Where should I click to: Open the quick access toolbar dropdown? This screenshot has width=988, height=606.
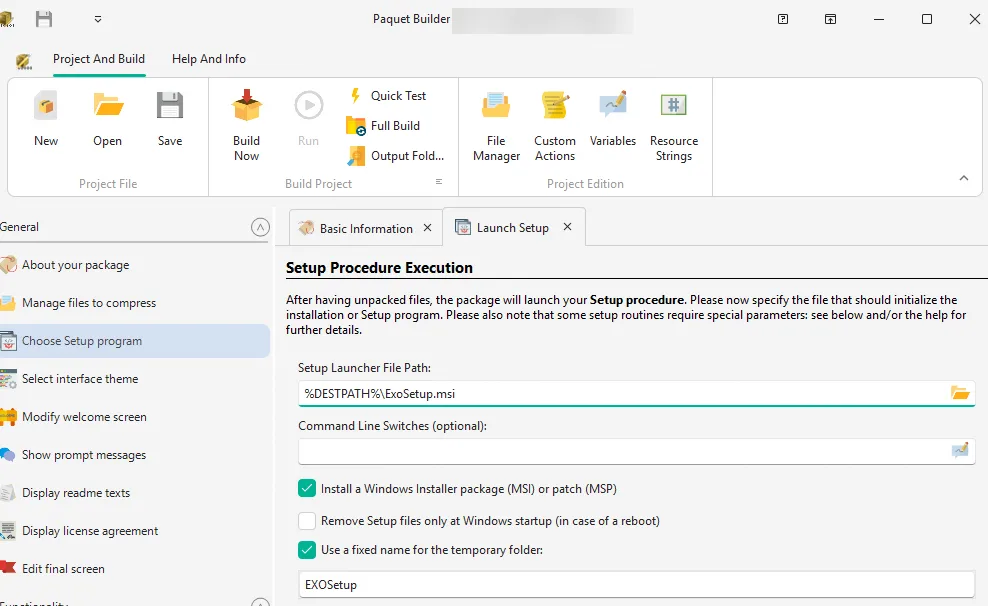tap(98, 19)
